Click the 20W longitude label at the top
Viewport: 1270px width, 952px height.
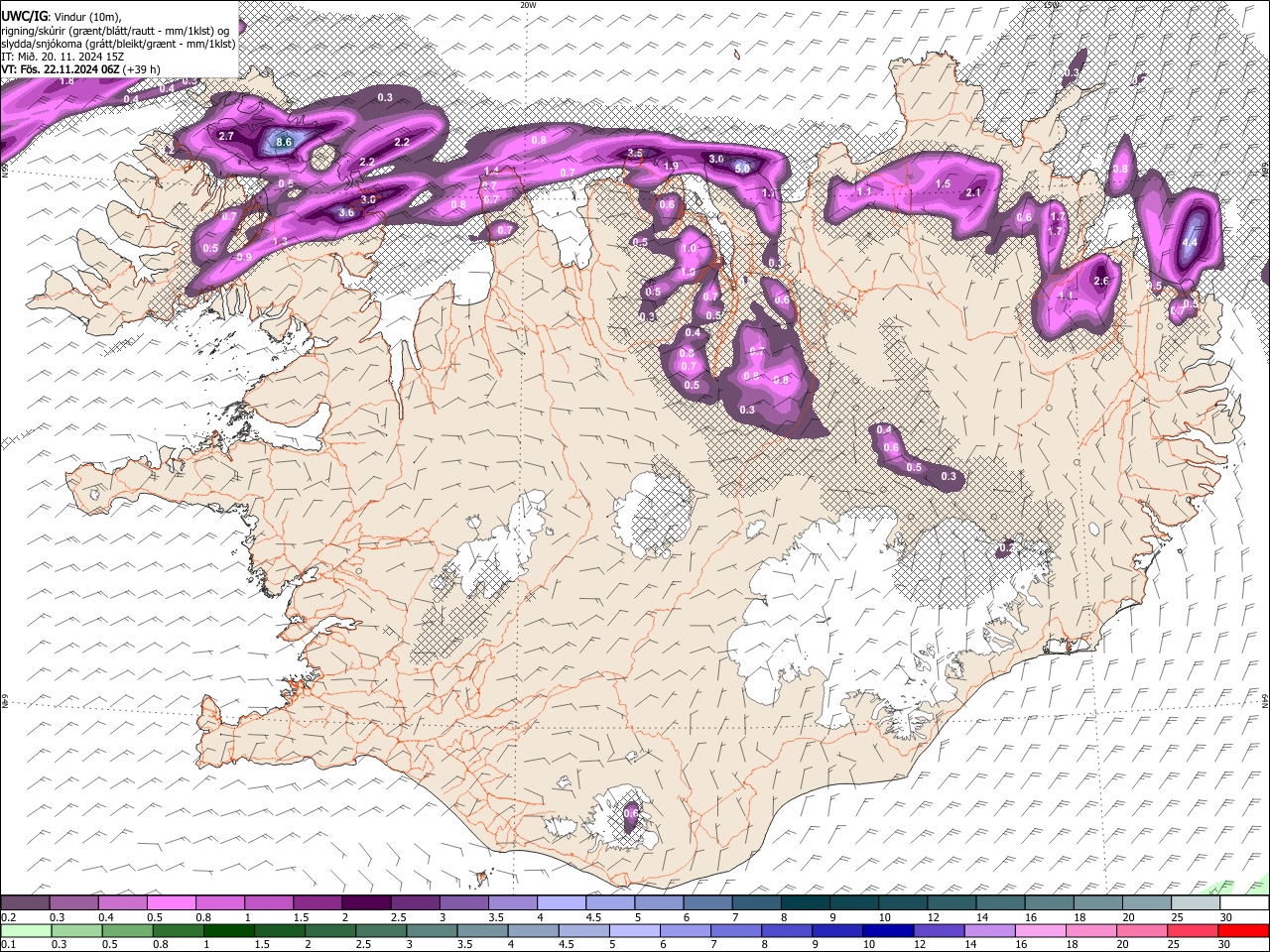[528, 5]
